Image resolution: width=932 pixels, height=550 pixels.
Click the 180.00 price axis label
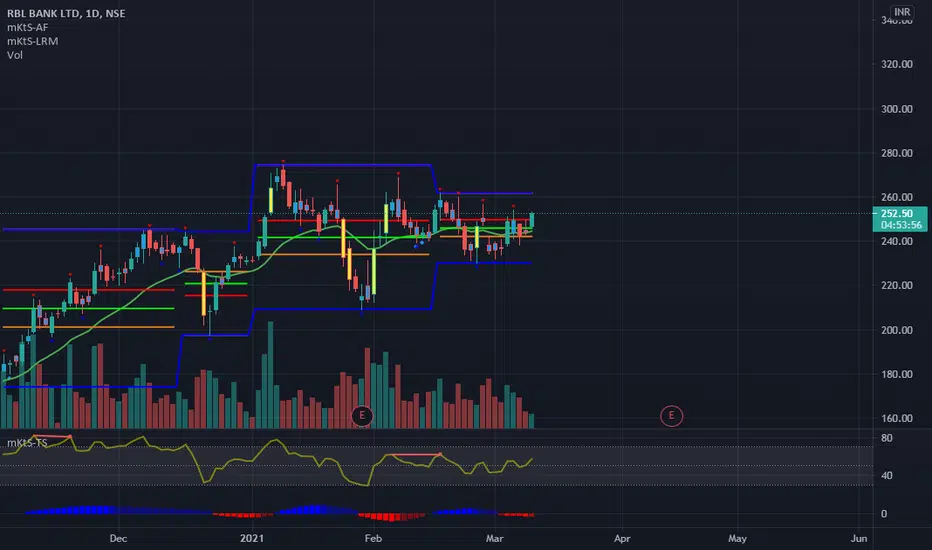(x=897, y=374)
